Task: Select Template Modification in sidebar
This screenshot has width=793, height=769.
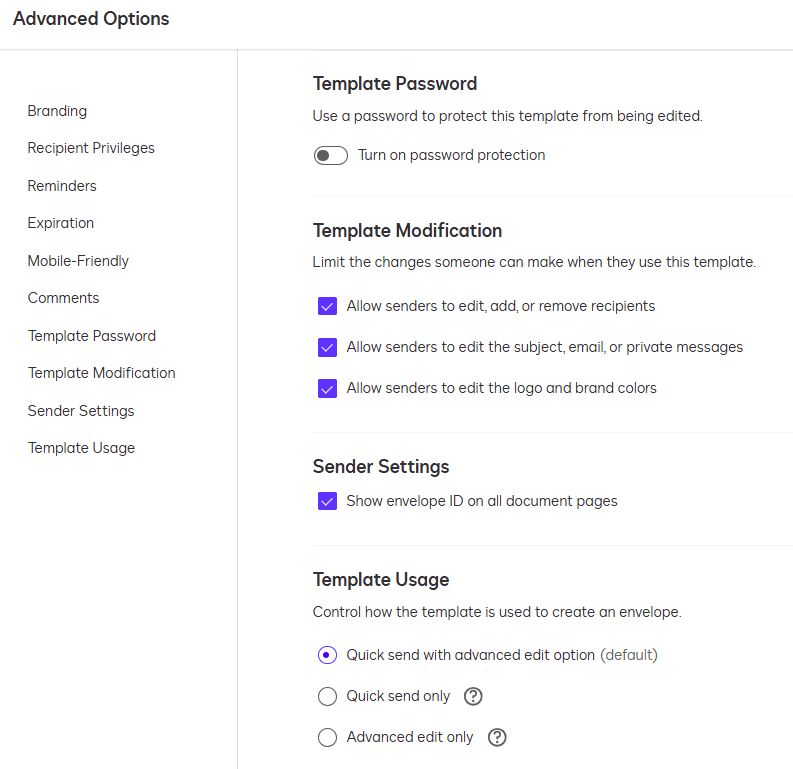Action: (x=102, y=373)
